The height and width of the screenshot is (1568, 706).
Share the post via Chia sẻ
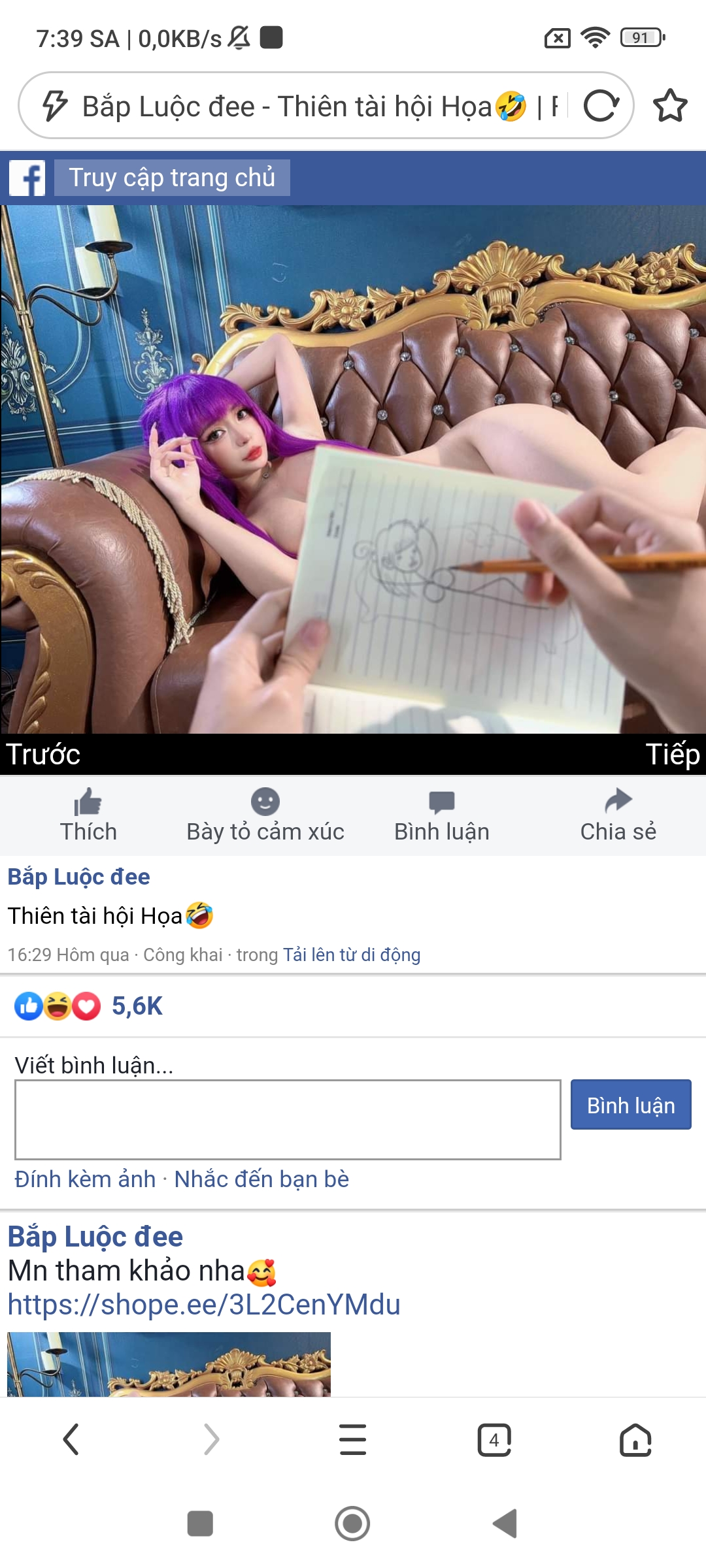tap(618, 815)
